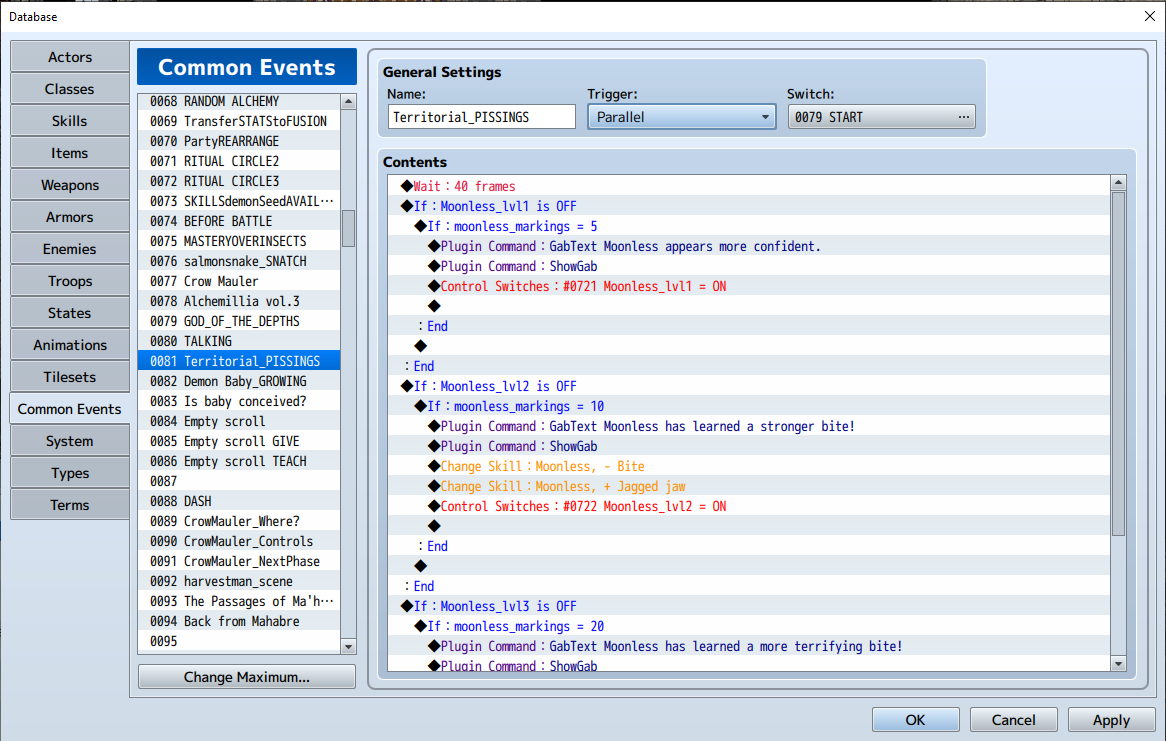This screenshot has width=1166, height=741.
Task: Select event 0086 Empty scroll TEACH
Action: [239, 461]
